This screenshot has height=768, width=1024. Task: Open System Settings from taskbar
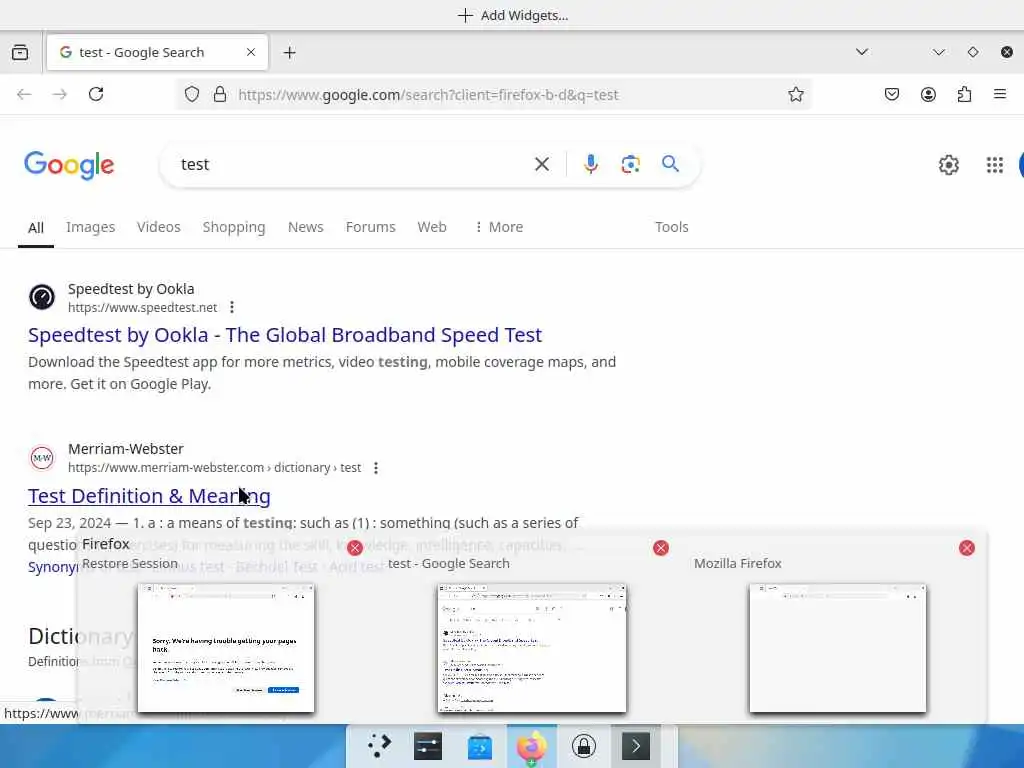(428, 746)
